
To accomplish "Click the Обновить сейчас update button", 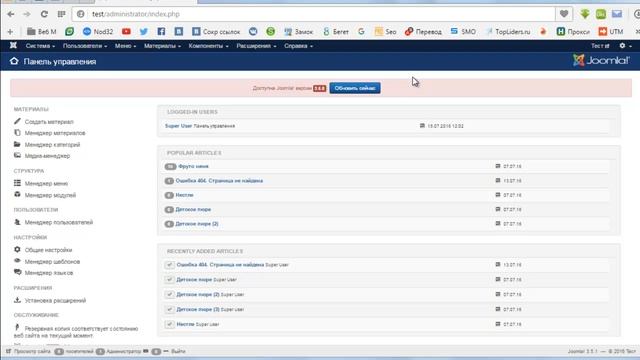I will click(355, 88).
